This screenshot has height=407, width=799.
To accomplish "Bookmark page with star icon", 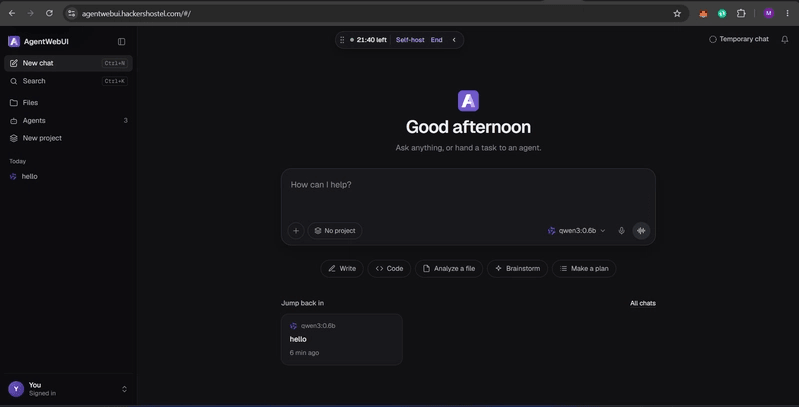I will point(677,14).
